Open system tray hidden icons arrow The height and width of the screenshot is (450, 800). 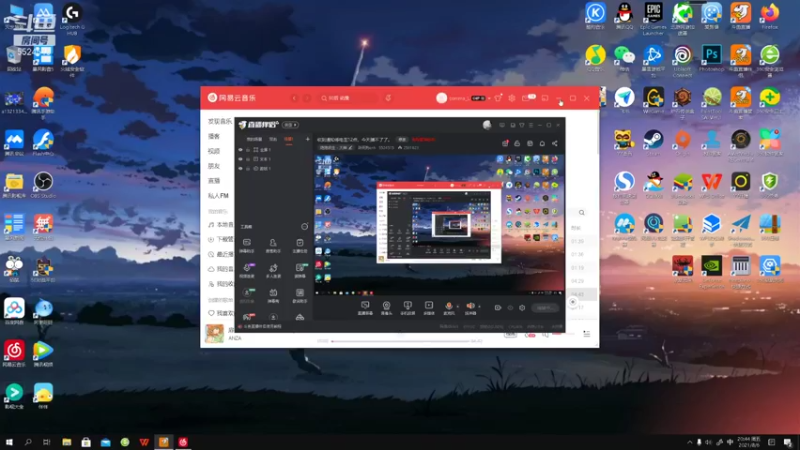[x=690, y=442]
